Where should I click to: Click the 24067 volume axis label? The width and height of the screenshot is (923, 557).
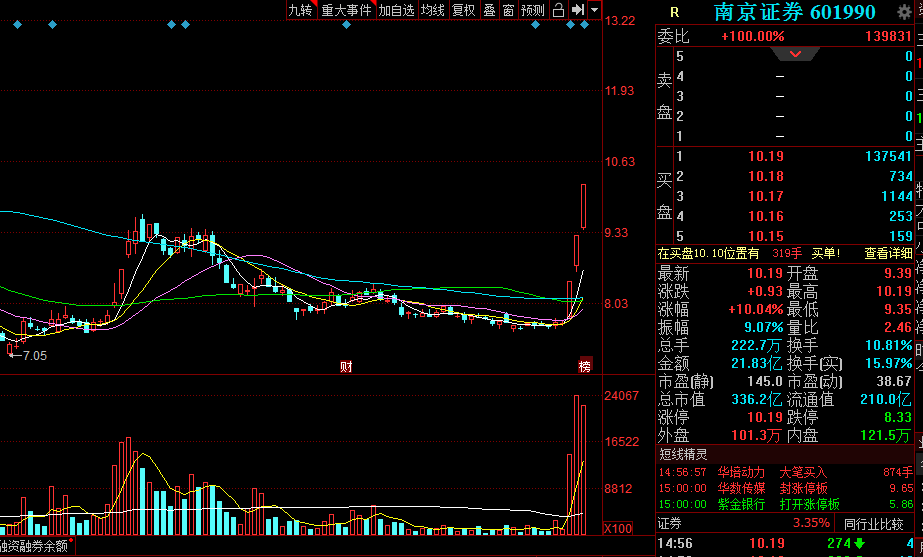621,396
